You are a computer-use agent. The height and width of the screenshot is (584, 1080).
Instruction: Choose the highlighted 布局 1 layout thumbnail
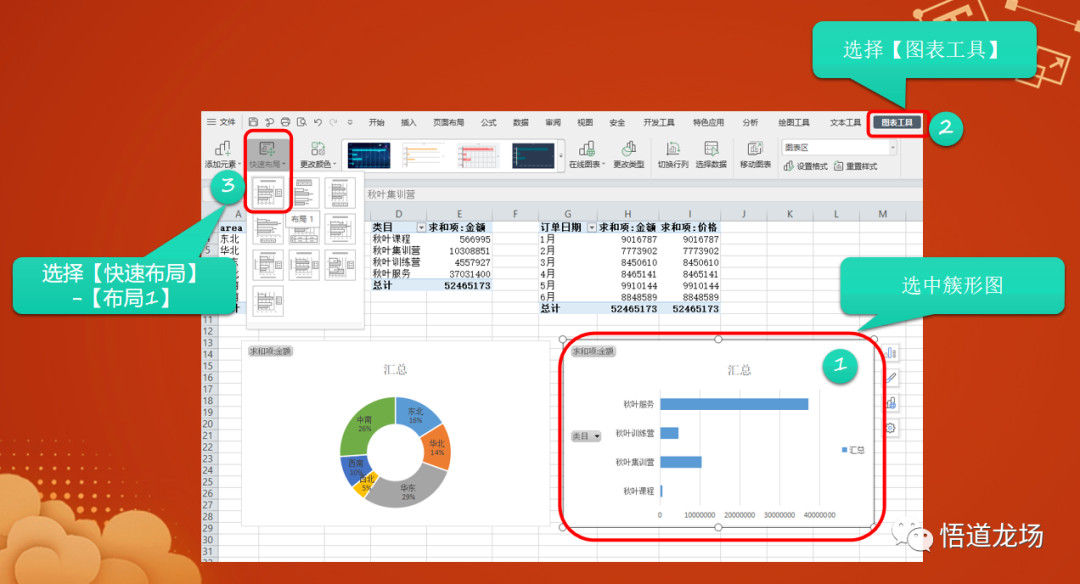click(268, 193)
